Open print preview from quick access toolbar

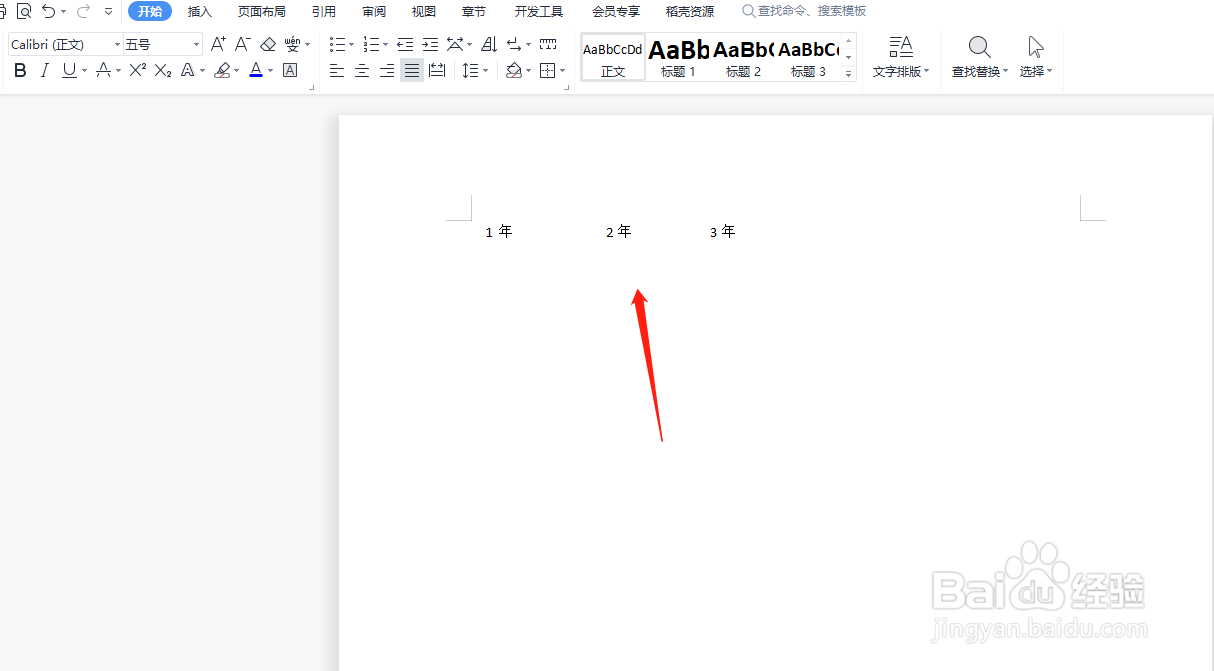tap(24, 11)
